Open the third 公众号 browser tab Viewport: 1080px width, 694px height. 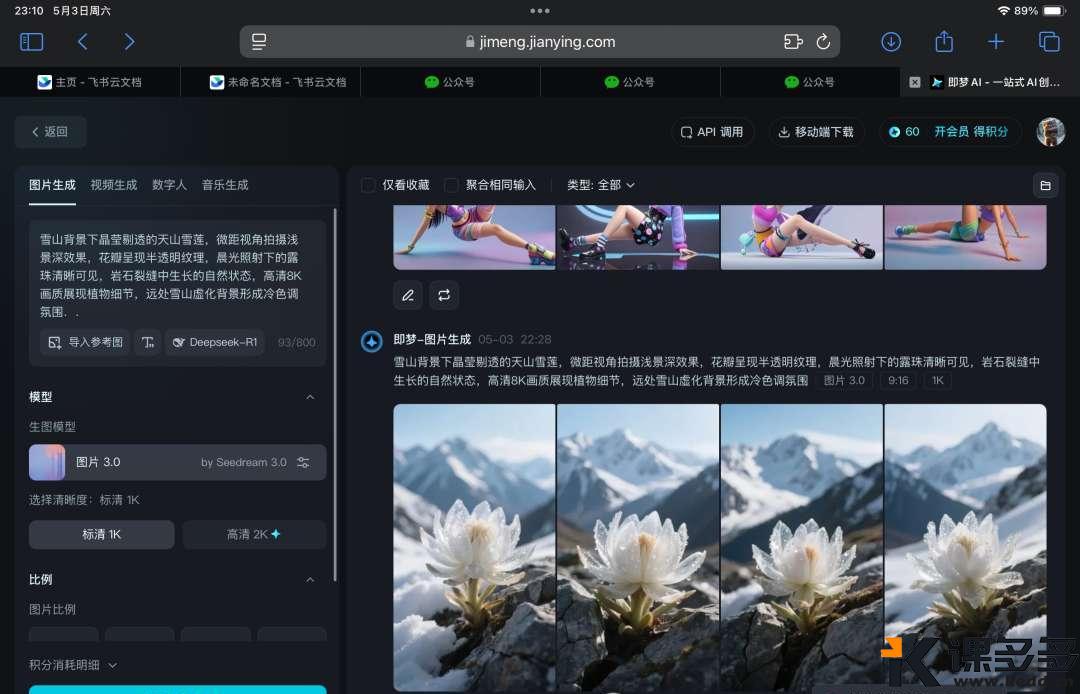(811, 82)
